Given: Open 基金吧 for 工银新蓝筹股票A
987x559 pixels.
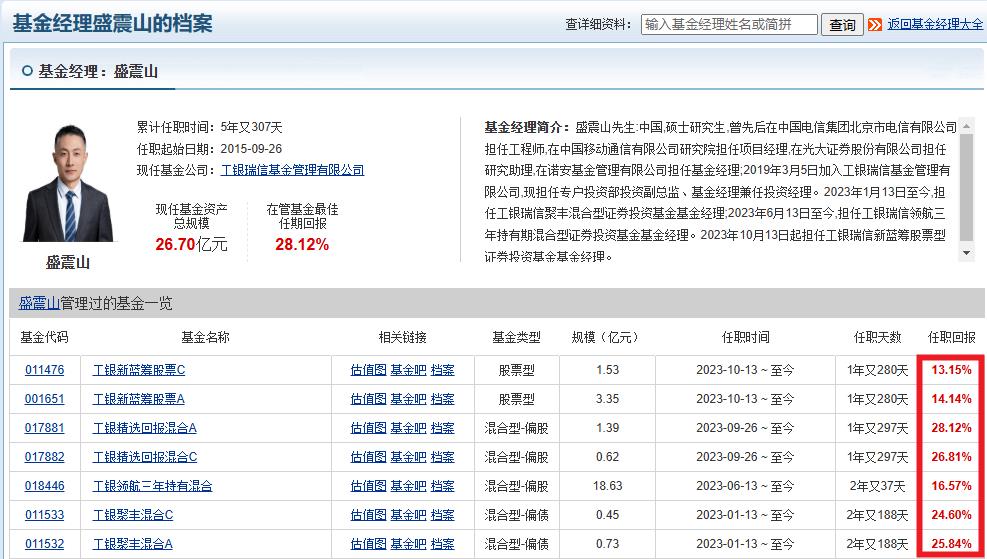Looking at the screenshot, I should click(409, 399).
